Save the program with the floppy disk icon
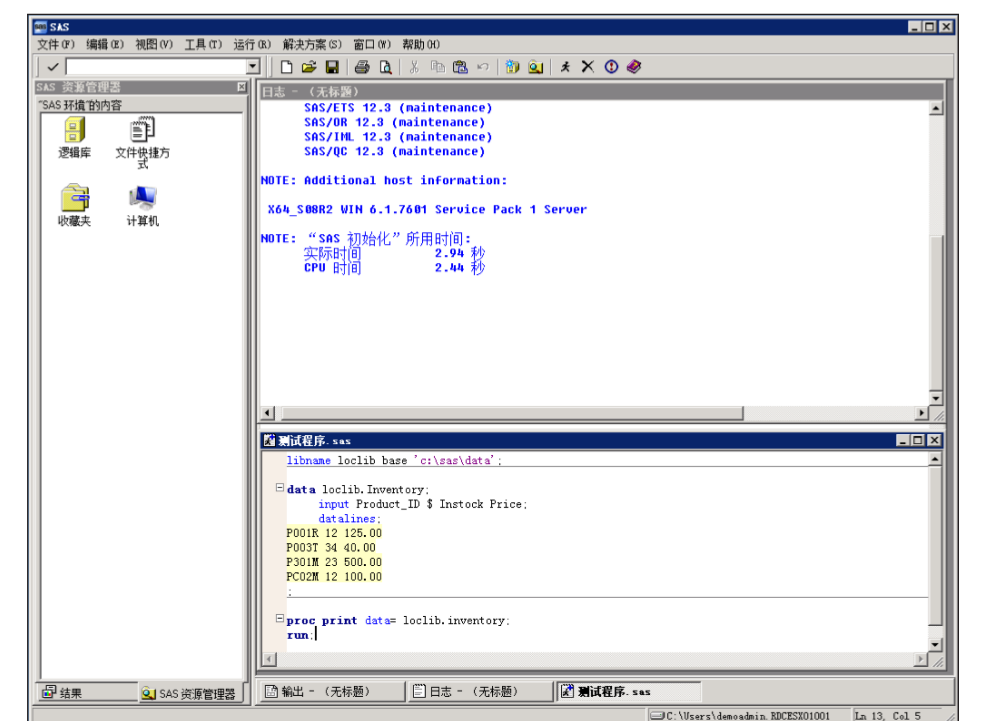The image size is (1008, 721). click(332, 67)
